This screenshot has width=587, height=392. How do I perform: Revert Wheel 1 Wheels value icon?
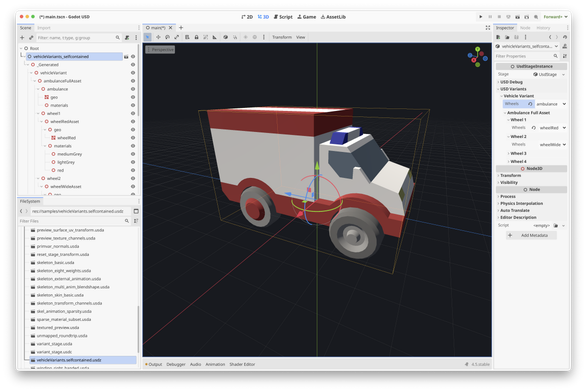(x=533, y=128)
